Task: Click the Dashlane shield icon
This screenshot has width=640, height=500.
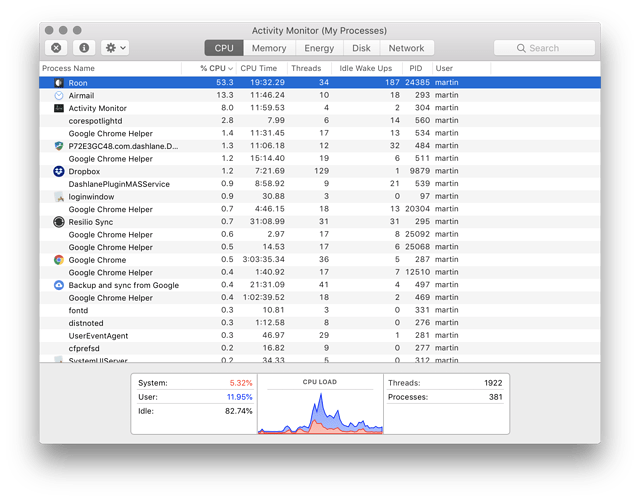Action: click(59, 146)
